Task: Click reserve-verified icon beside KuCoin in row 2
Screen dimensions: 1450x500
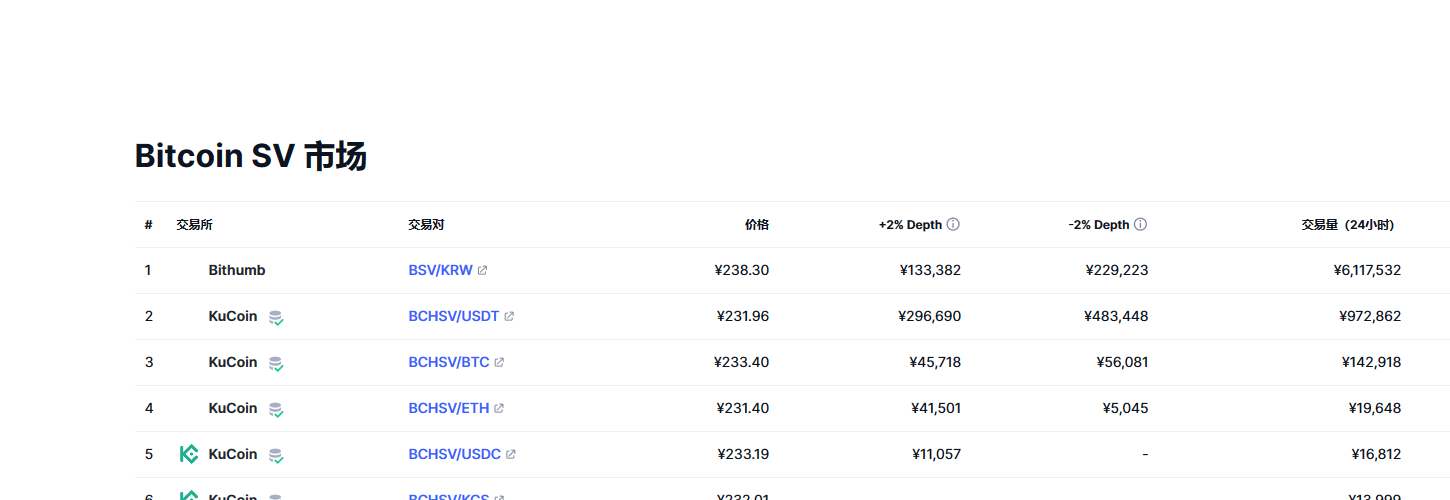Action: coord(276,317)
